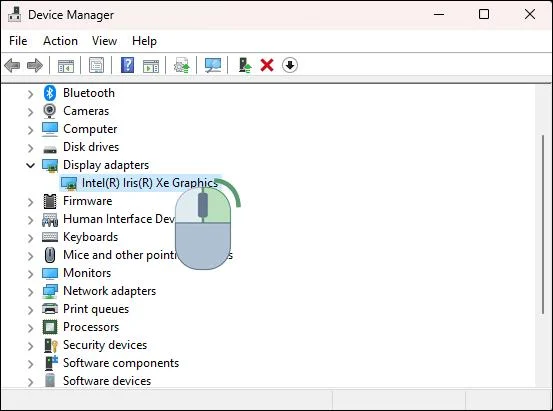Select Intel(R) Iris(R) Xe Graphics device
This screenshot has height=411, width=553.
(x=150, y=183)
